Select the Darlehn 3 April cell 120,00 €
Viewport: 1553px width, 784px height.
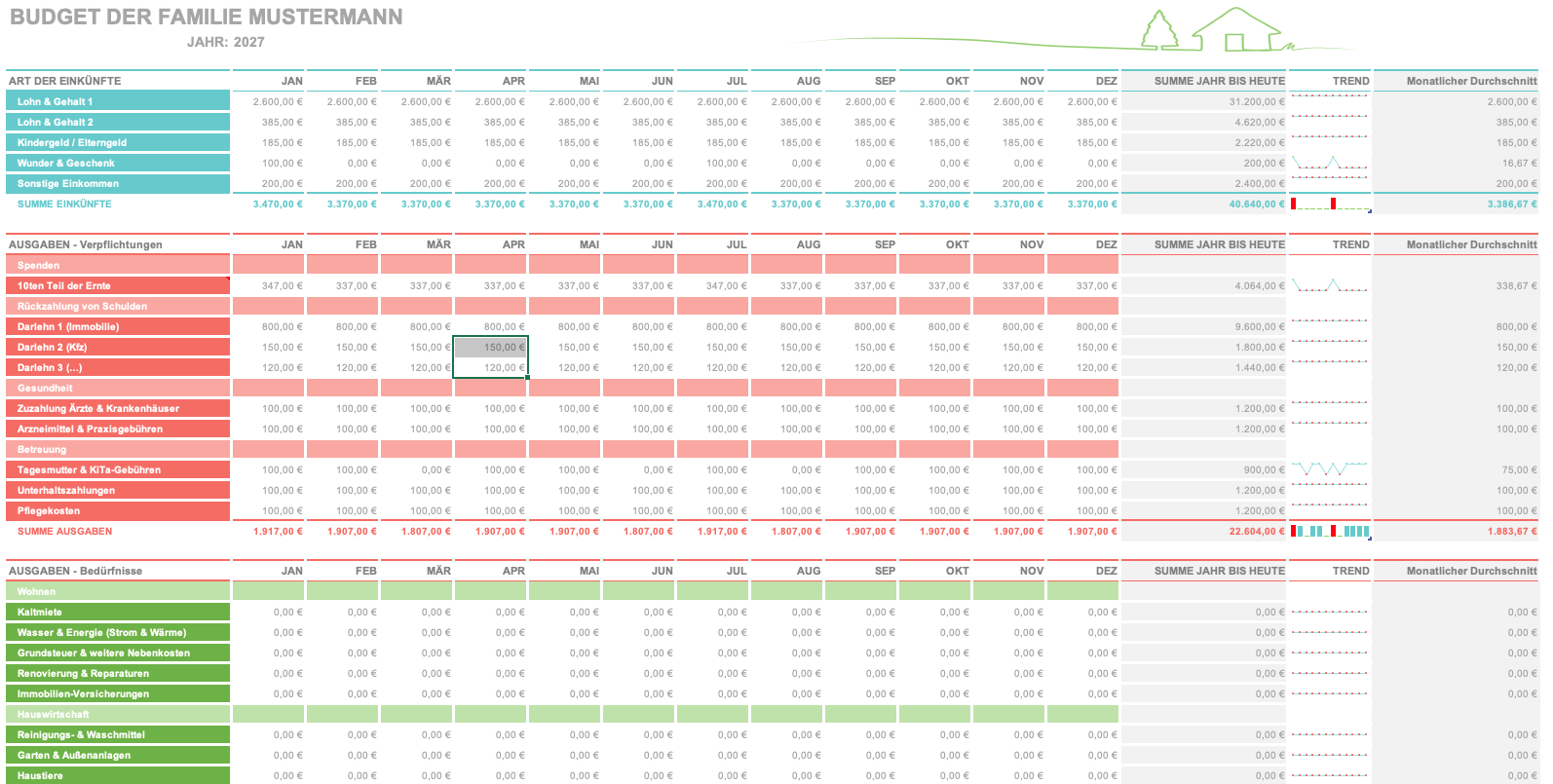(491, 367)
